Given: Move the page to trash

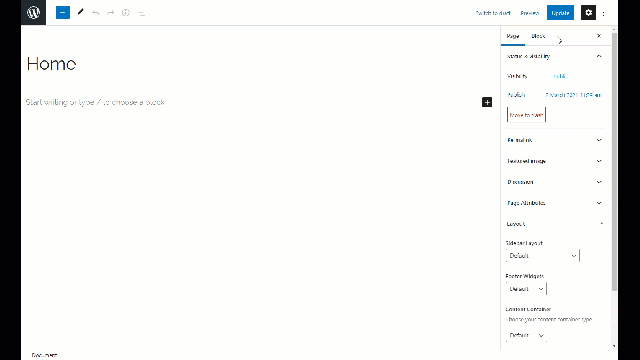Looking at the screenshot, I should (x=526, y=115).
